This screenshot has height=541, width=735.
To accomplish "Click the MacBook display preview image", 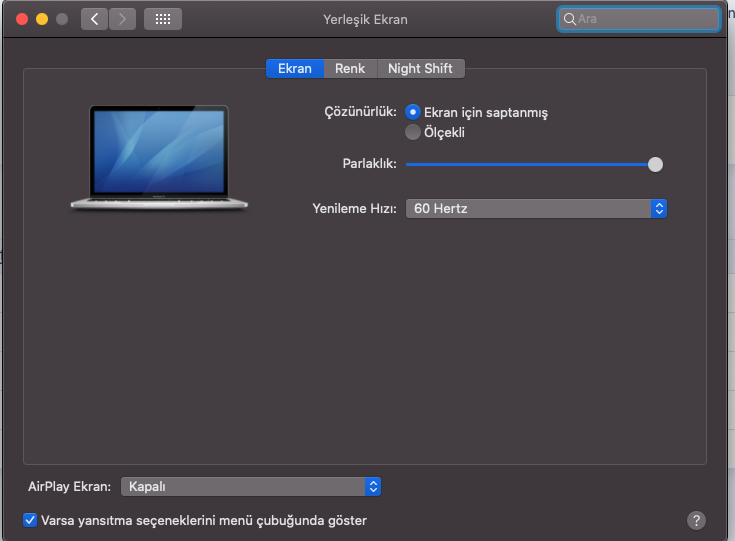I will [x=159, y=158].
